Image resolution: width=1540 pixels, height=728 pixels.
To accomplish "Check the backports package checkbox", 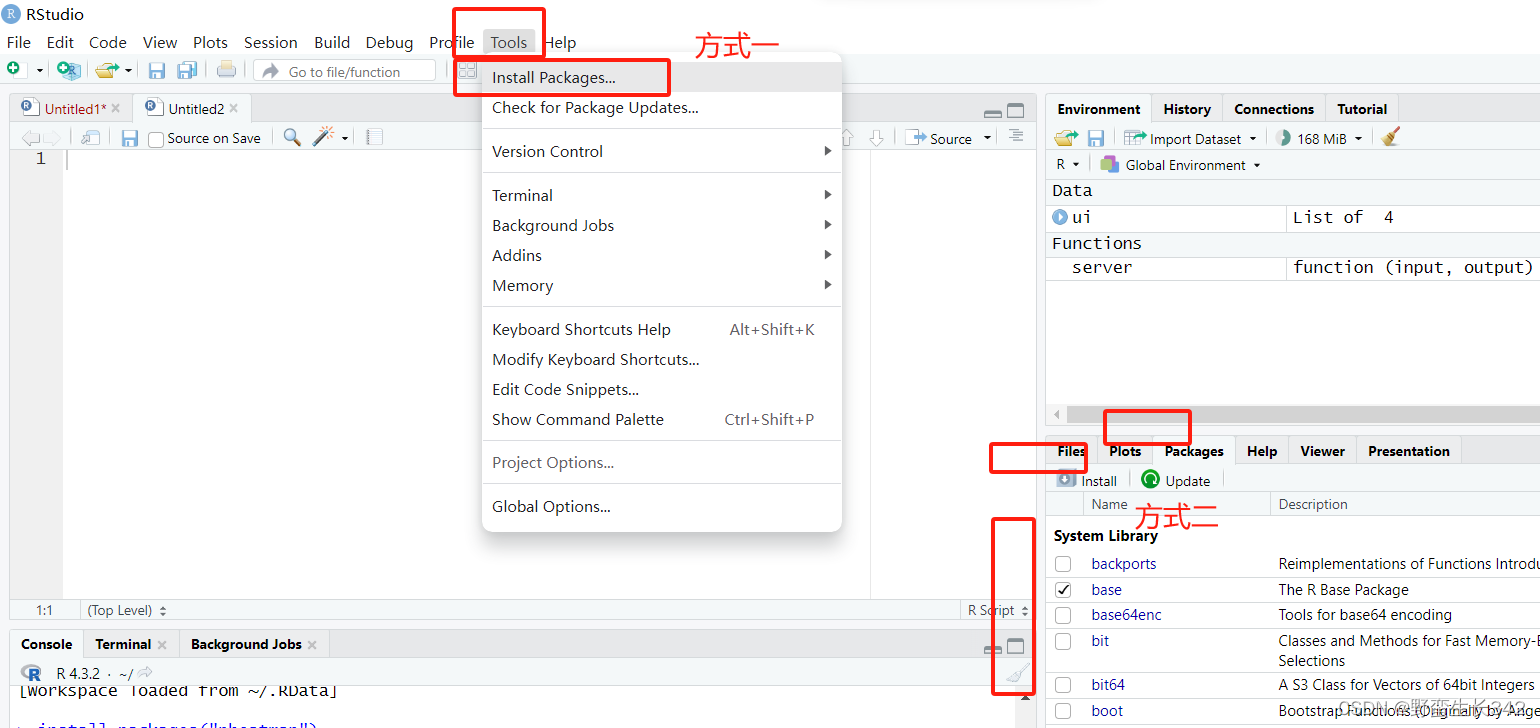I will coord(1063,564).
